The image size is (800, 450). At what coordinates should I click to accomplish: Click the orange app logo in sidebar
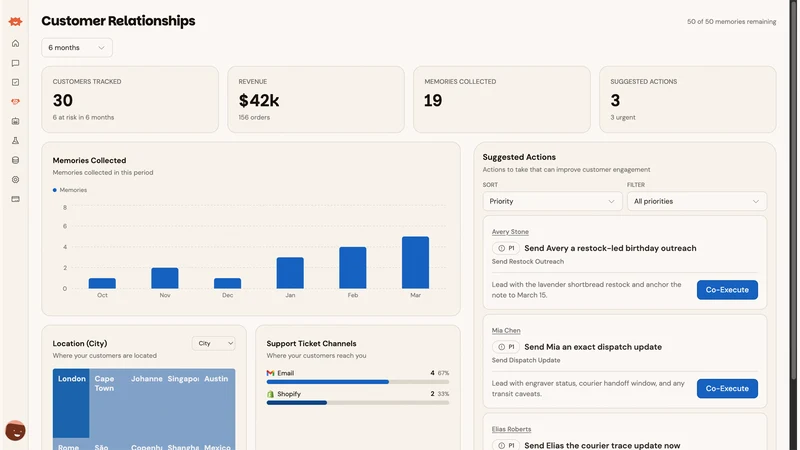15,21
